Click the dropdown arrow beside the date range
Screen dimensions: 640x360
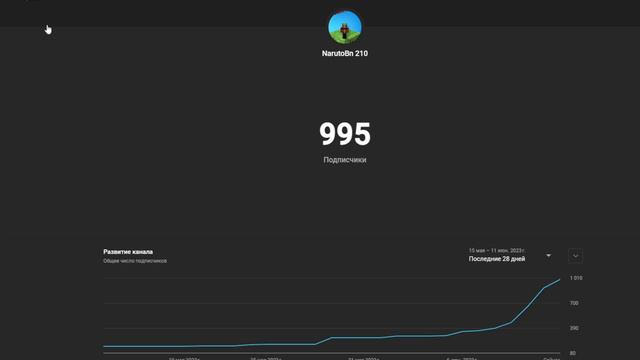coord(549,256)
